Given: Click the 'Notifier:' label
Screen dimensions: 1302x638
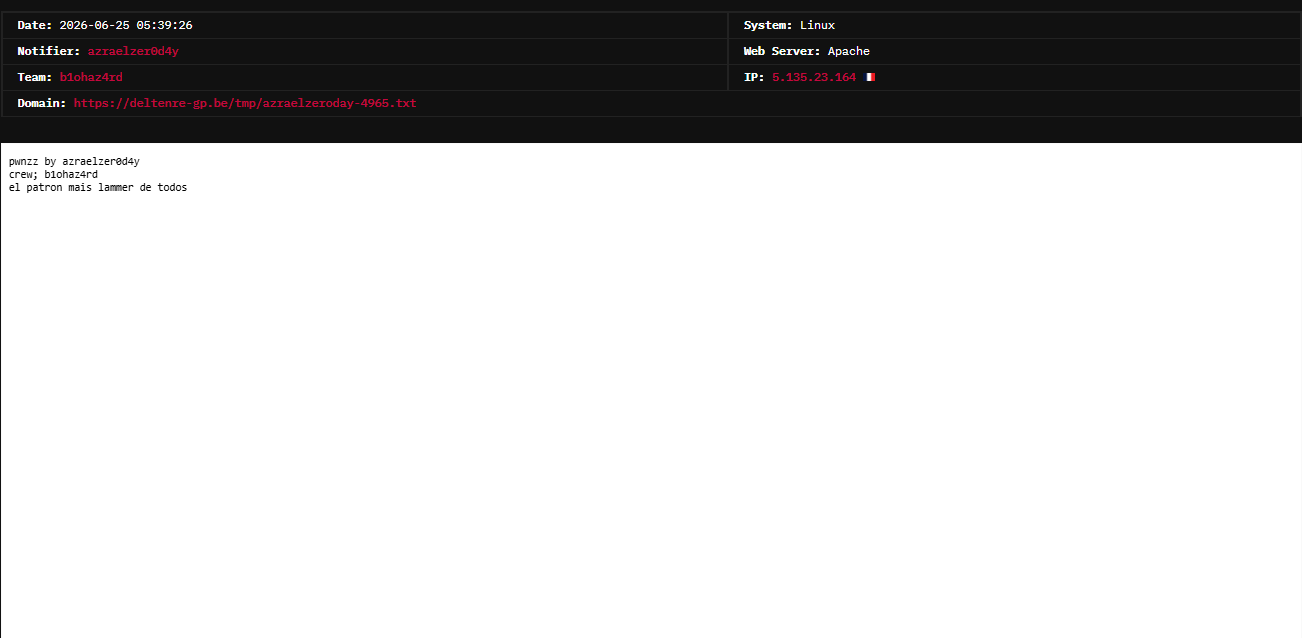Looking at the screenshot, I should click(x=49, y=51).
